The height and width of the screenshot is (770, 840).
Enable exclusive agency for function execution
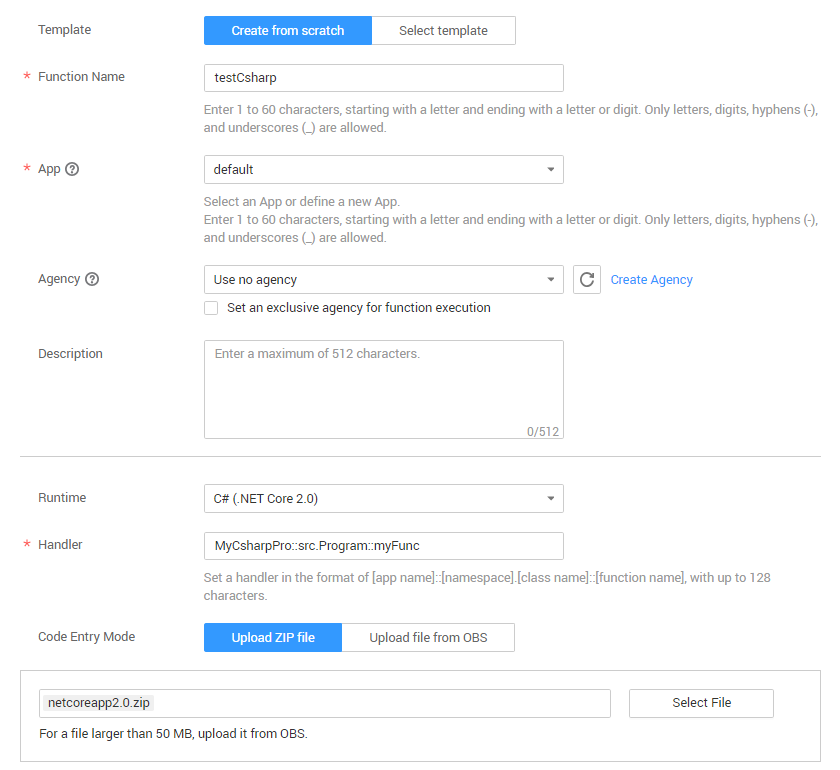click(x=211, y=308)
